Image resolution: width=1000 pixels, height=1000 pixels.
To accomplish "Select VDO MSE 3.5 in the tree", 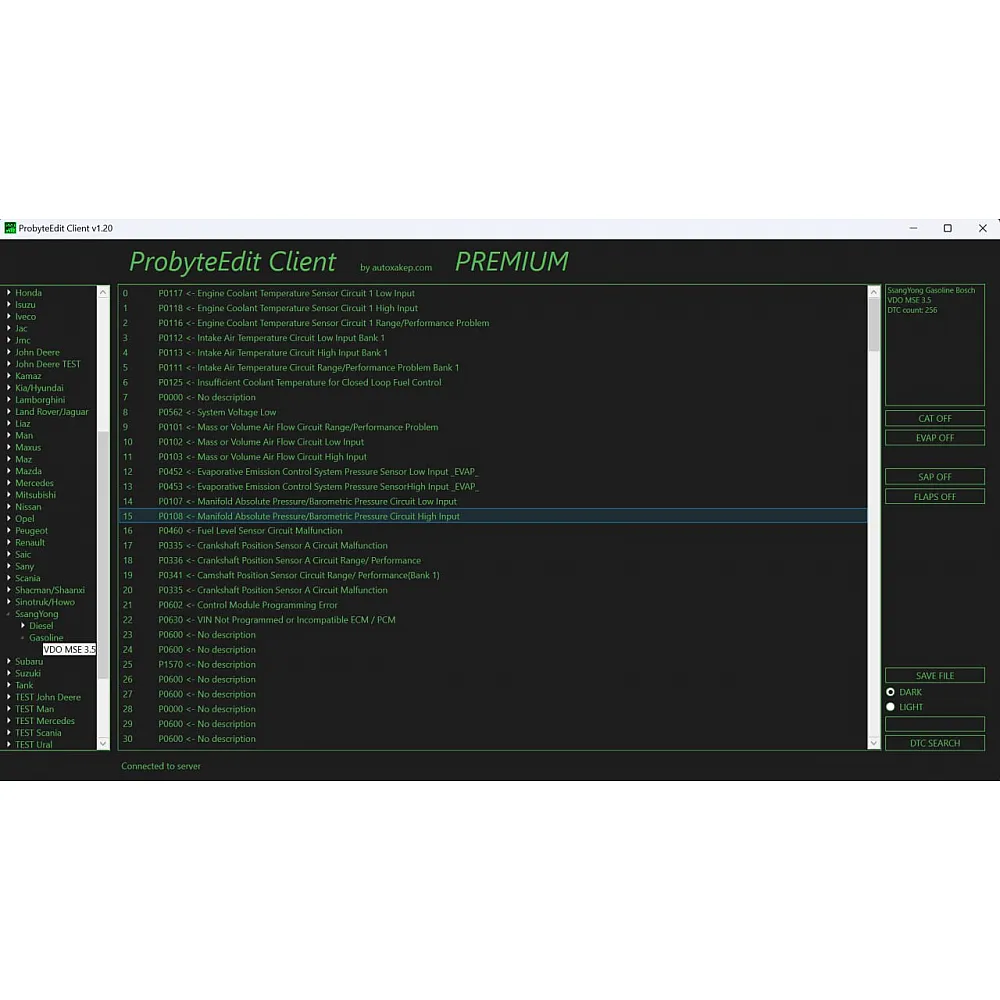I will click(x=69, y=650).
